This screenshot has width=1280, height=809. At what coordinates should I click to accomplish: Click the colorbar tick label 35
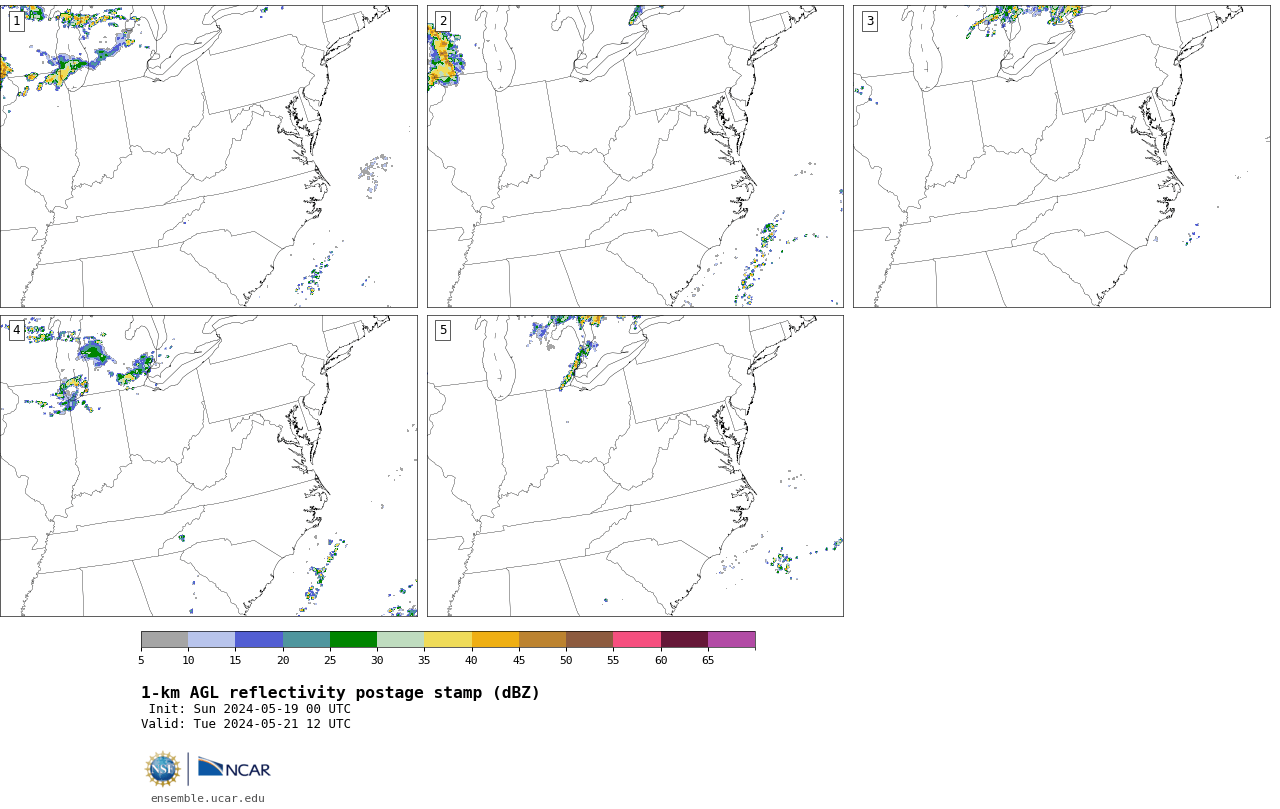(424, 660)
